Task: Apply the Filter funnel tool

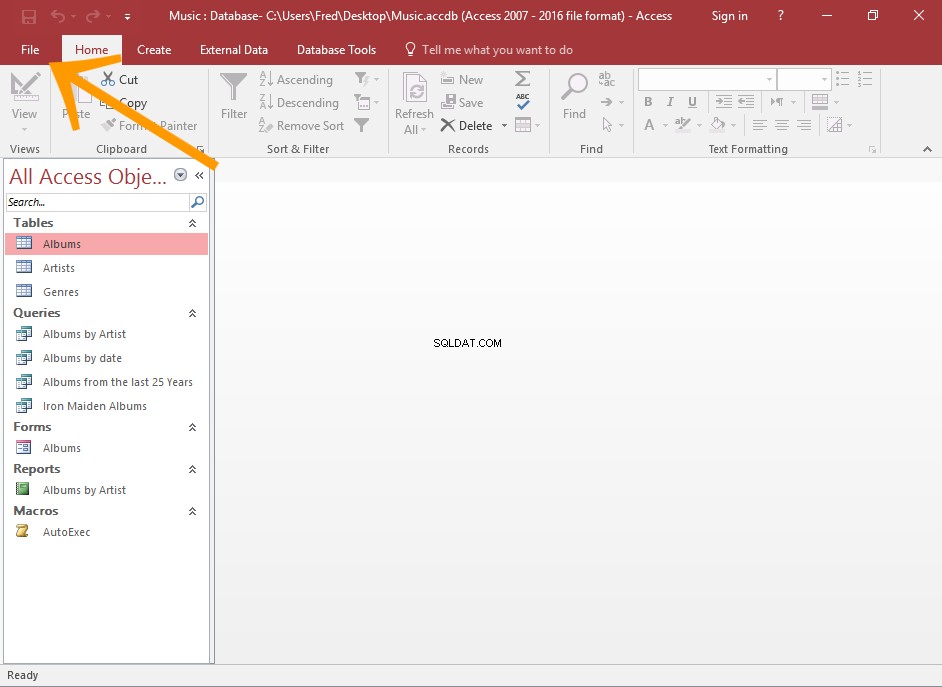Action: point(234,95)
